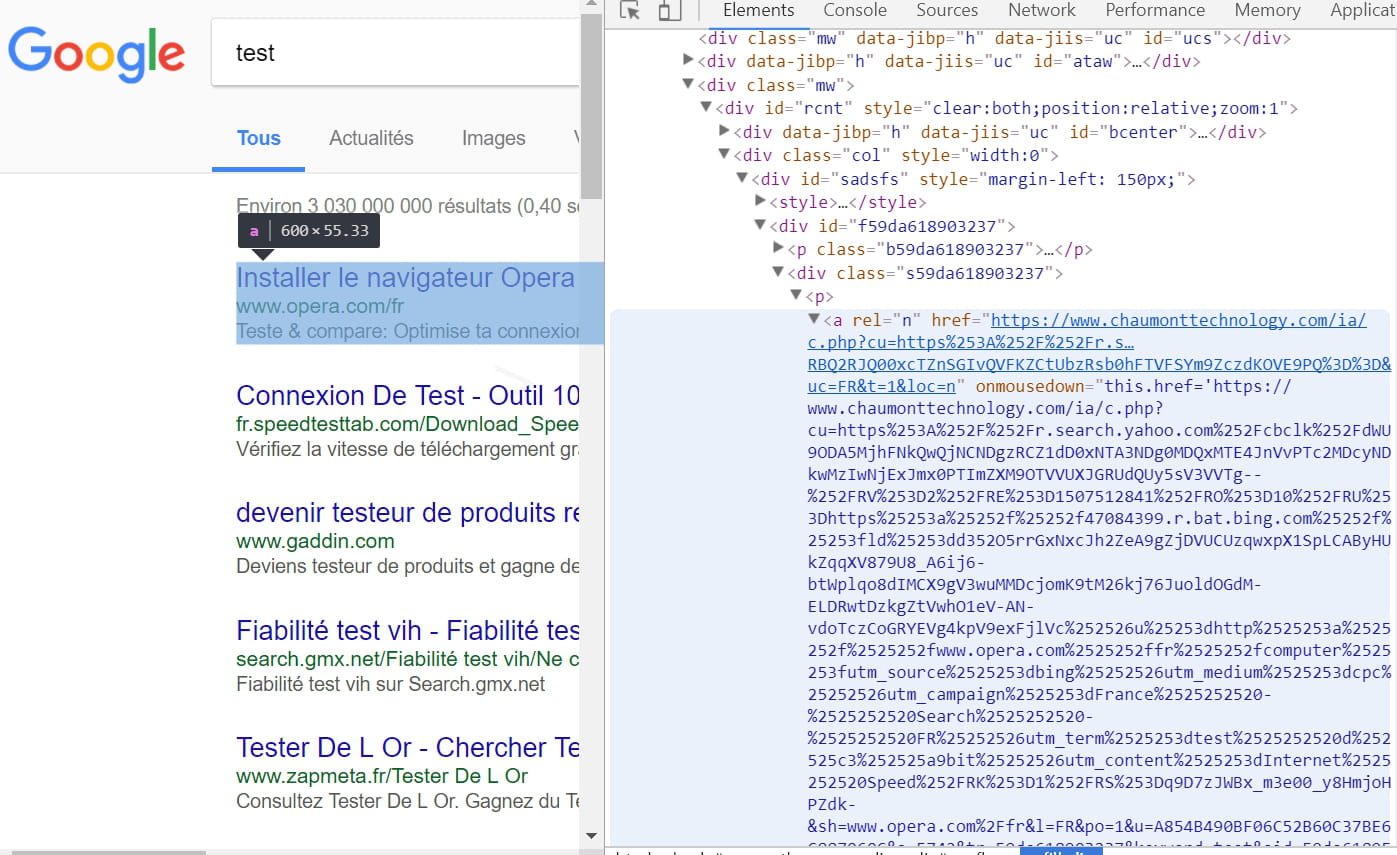Open 'Connexion De Test - Outil' result

point(407,395)
